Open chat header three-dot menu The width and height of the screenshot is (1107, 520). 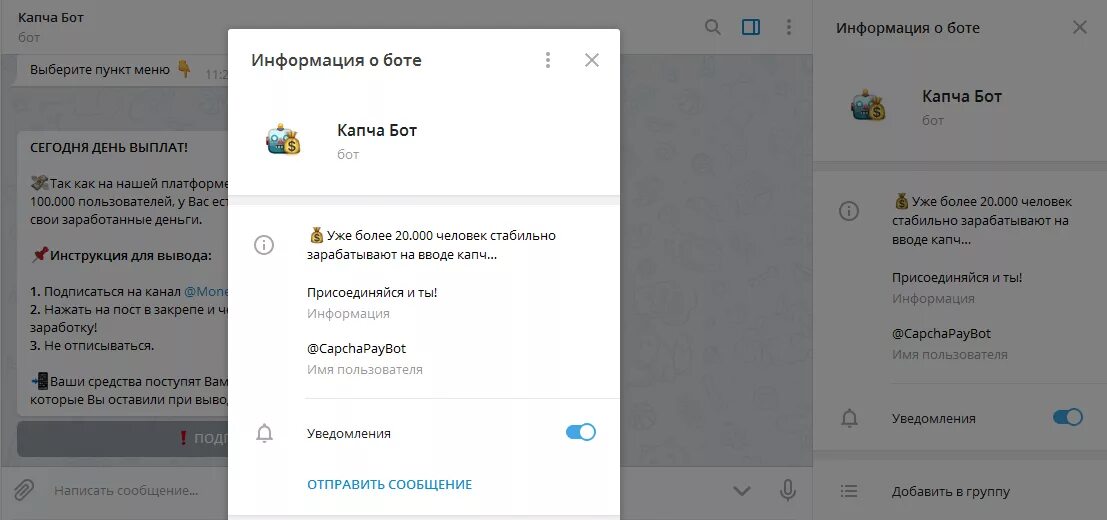(x=789, y=28)
